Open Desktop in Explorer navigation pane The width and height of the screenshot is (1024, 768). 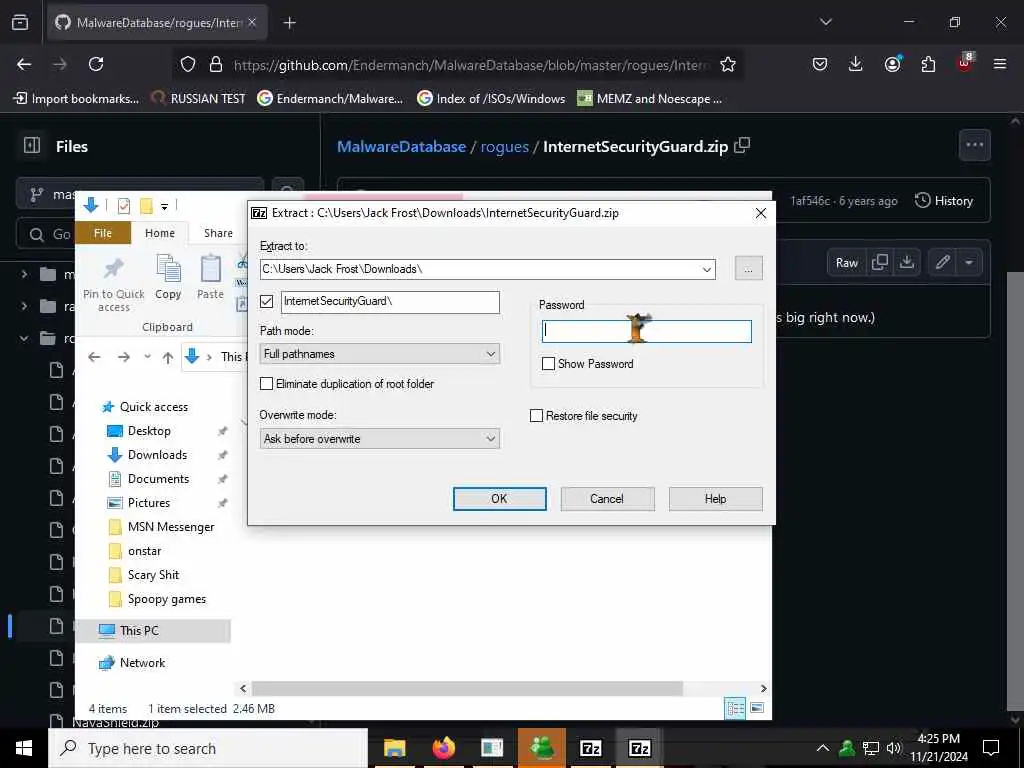coord(149,431)
